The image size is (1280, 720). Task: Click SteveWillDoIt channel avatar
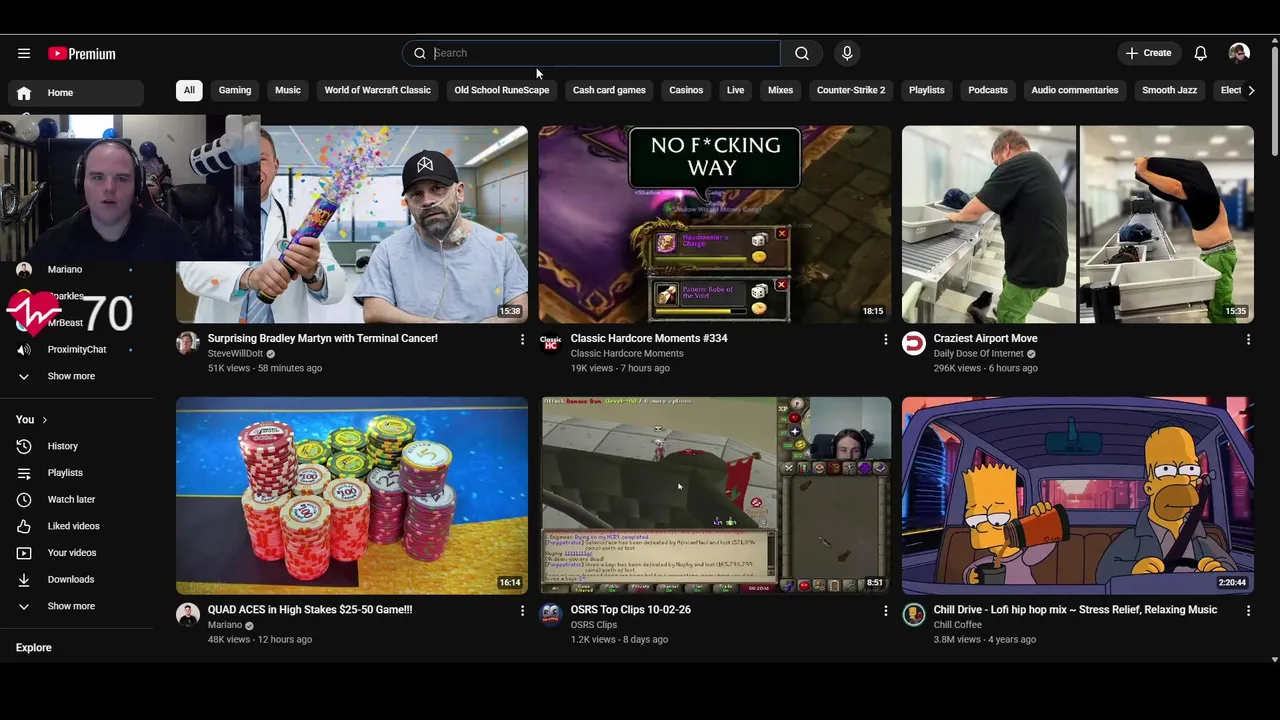coord(188,344)
